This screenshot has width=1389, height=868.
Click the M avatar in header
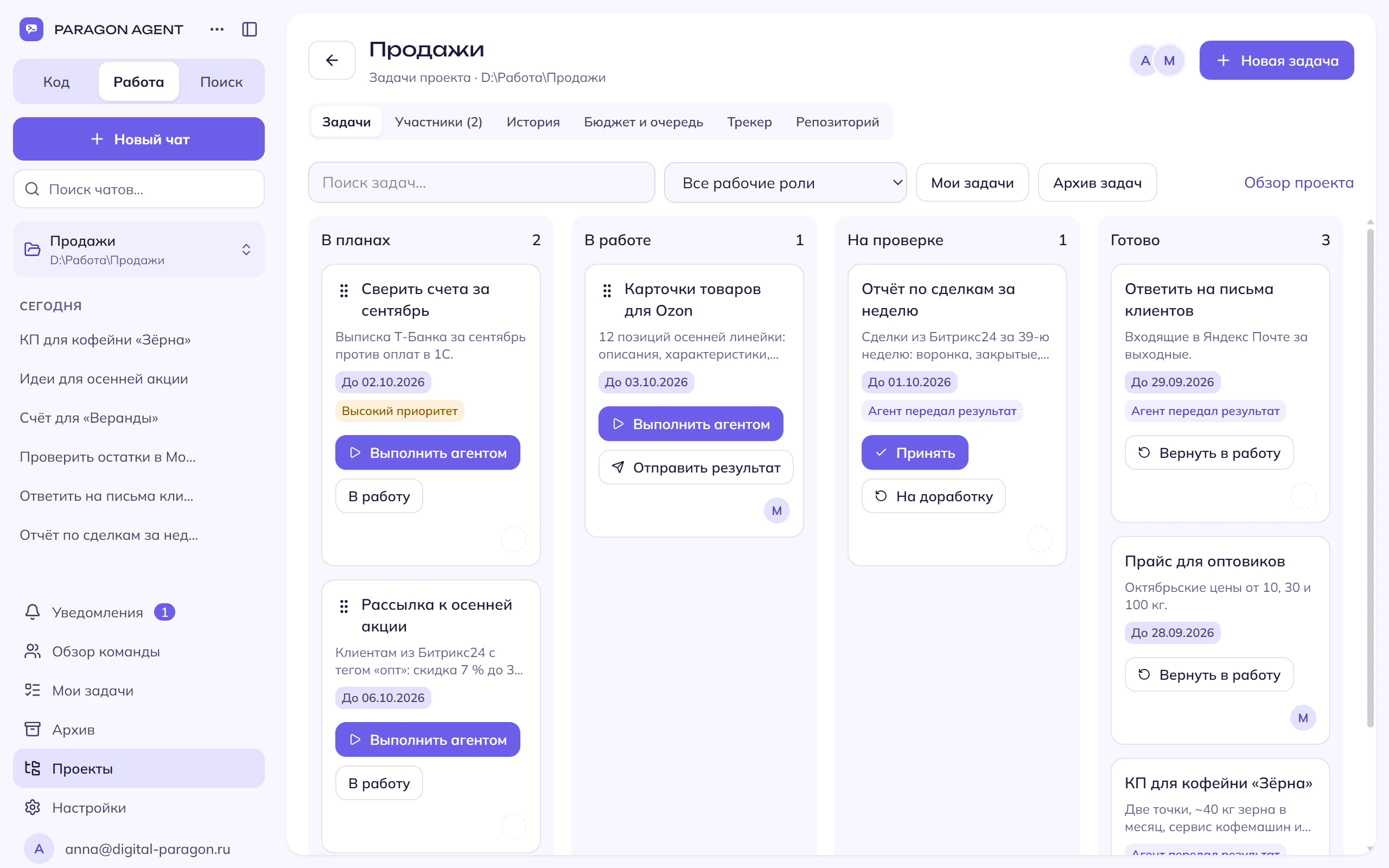click(x=1169, y=60)
